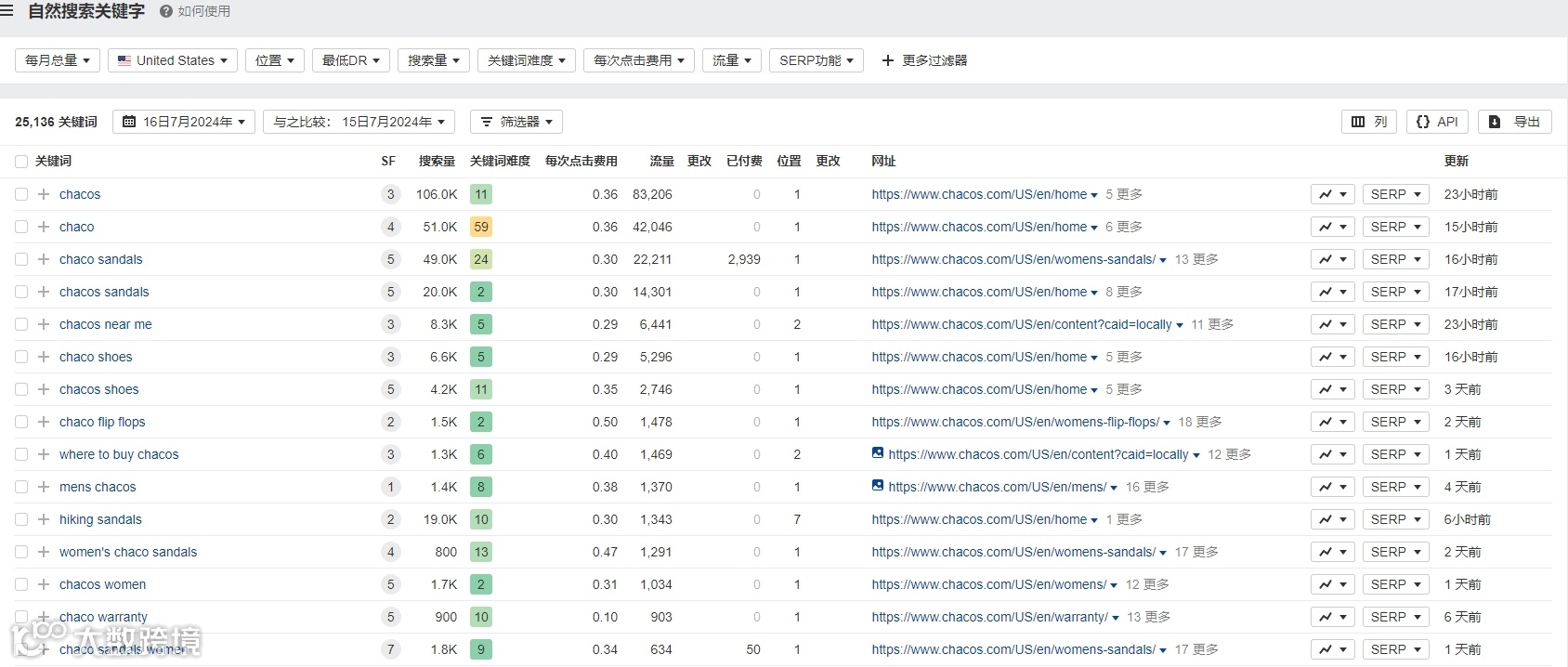Check the chacos keyword row
The image size is (1568, 667).
tap(21, 194)
